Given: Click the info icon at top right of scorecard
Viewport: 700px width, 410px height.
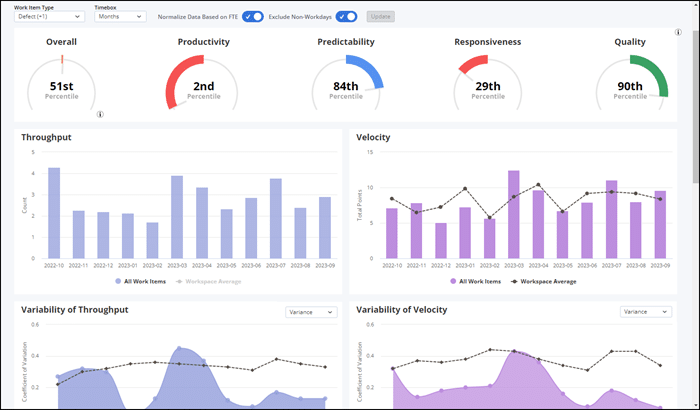Looking at the screenshot, I should [x=678, y=32].
